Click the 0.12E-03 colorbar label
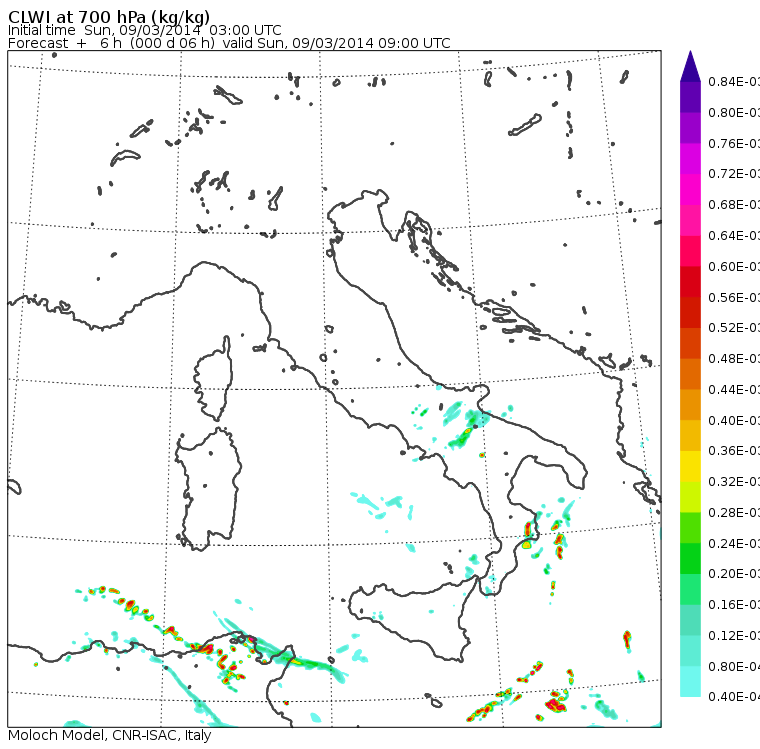 pyautogui.click(x=734, y=636)
